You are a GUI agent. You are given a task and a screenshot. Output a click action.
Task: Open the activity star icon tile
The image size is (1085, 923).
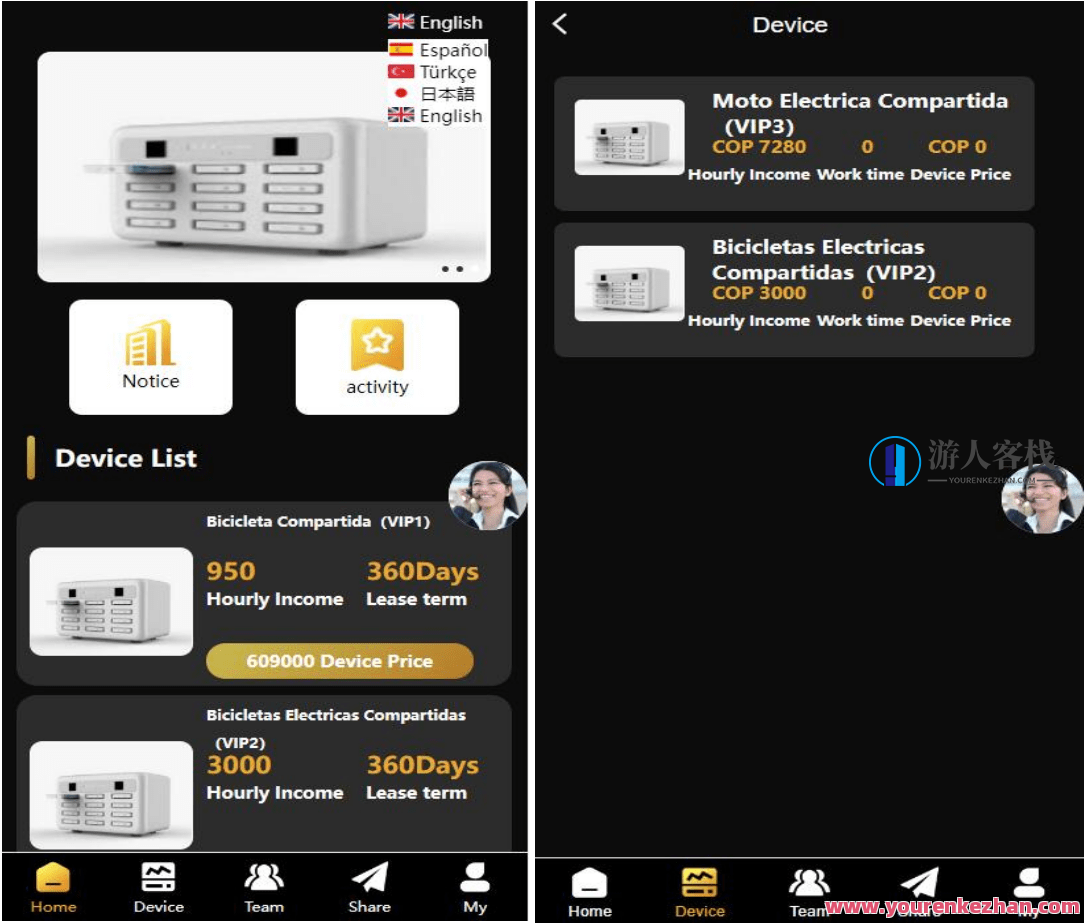coord(377,357)
